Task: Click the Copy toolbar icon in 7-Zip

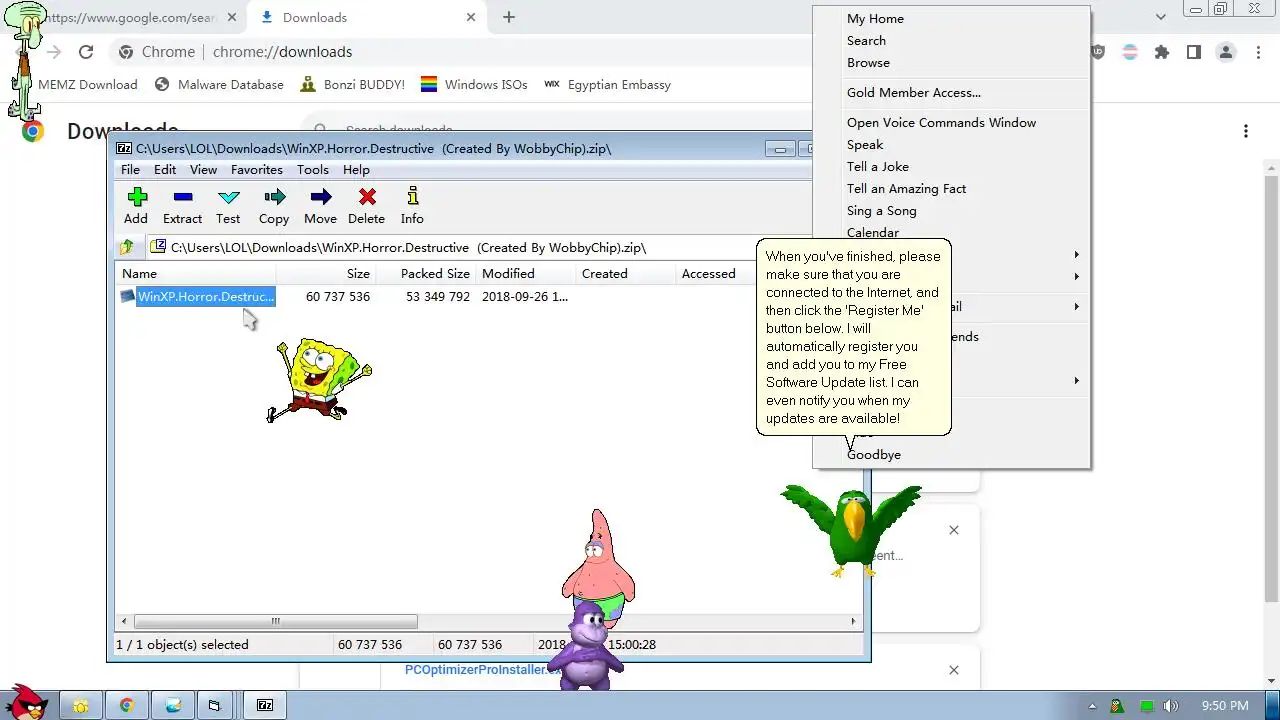Action: pos(274,207)
